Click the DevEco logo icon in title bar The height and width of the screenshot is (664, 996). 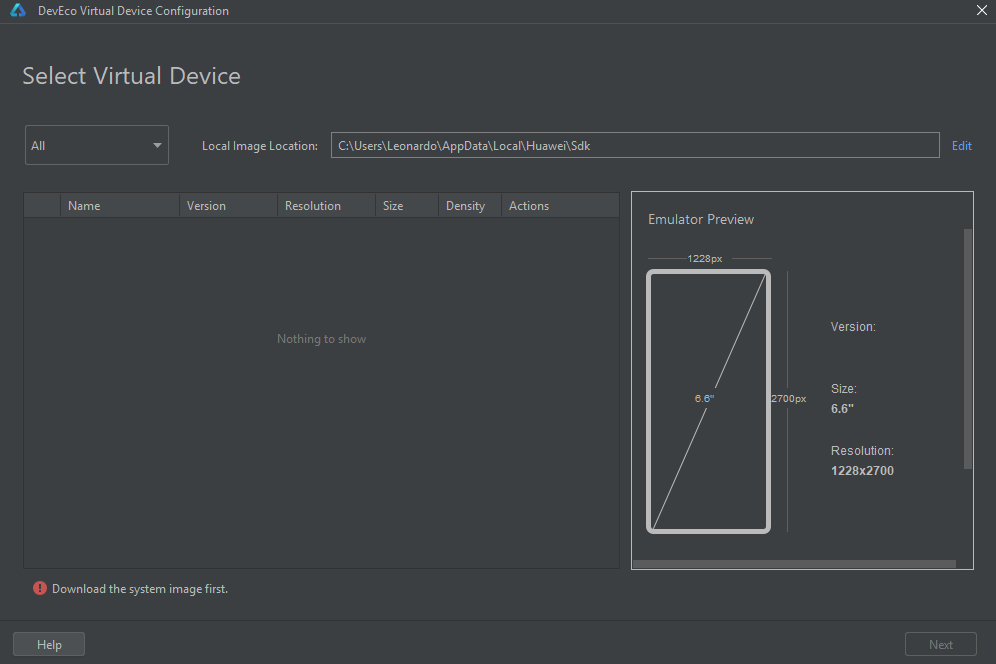[18, 11]
